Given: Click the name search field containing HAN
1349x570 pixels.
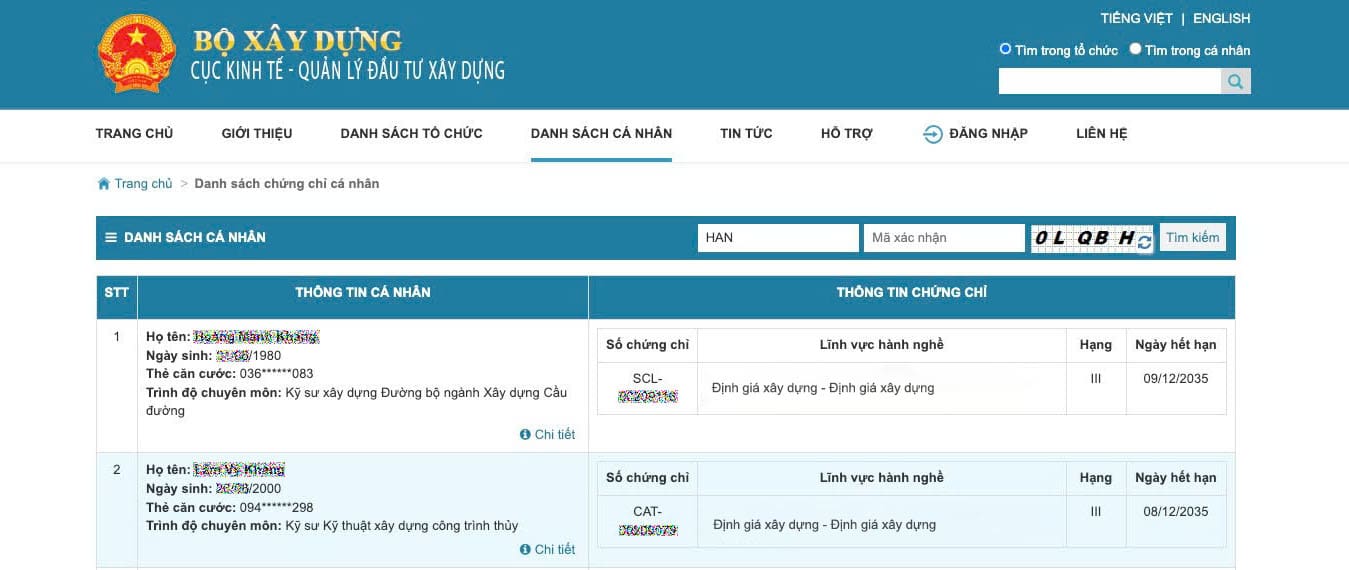Looking at the screenshot, I should pyautogui.click(x=777, y=238).
